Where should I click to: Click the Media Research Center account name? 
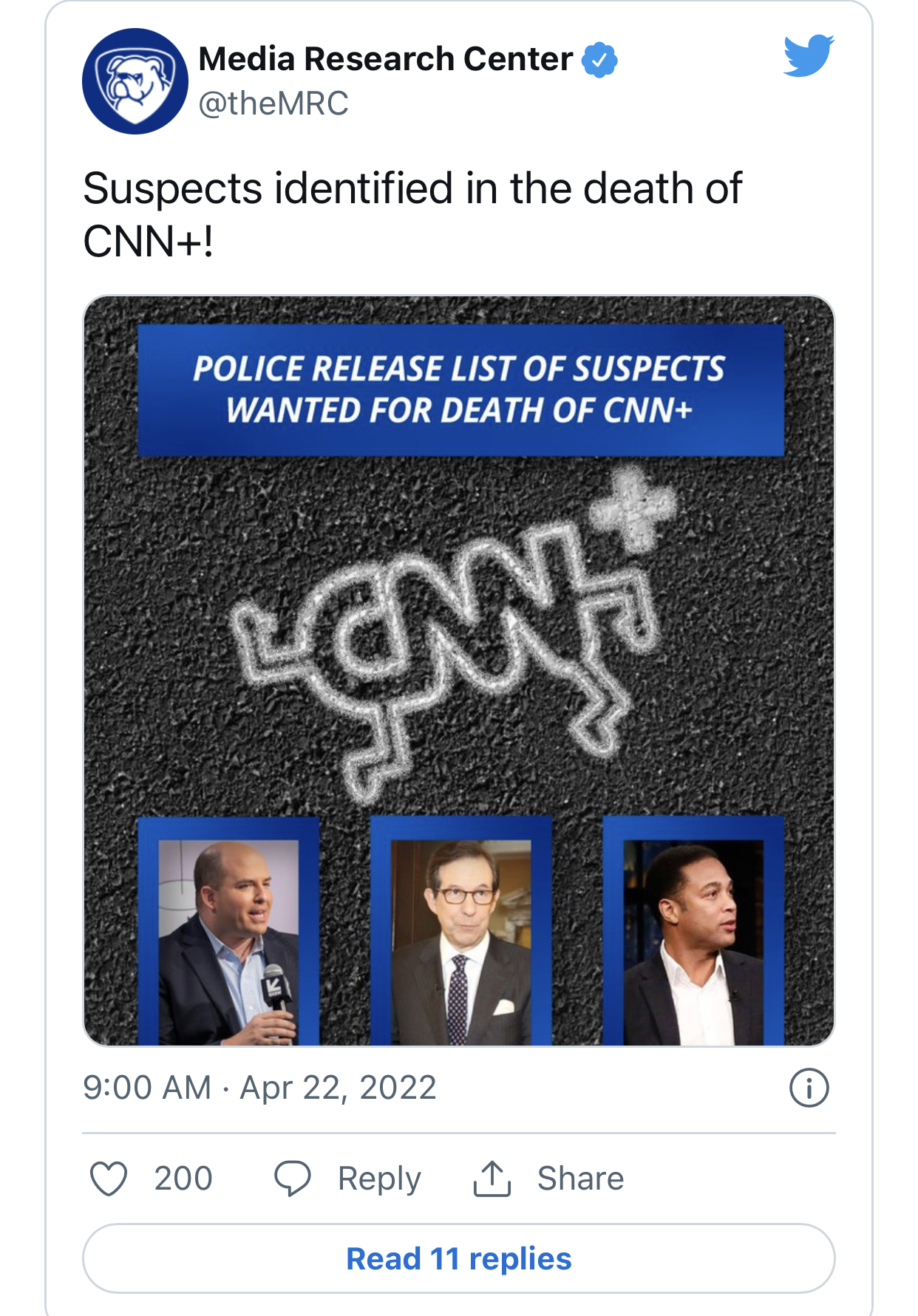point(385,59)
